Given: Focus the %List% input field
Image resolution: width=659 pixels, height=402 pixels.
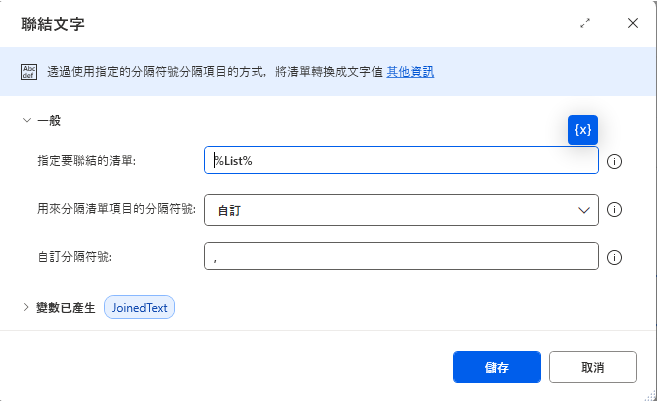Looking at the screenshot, I should click(401, 160).
